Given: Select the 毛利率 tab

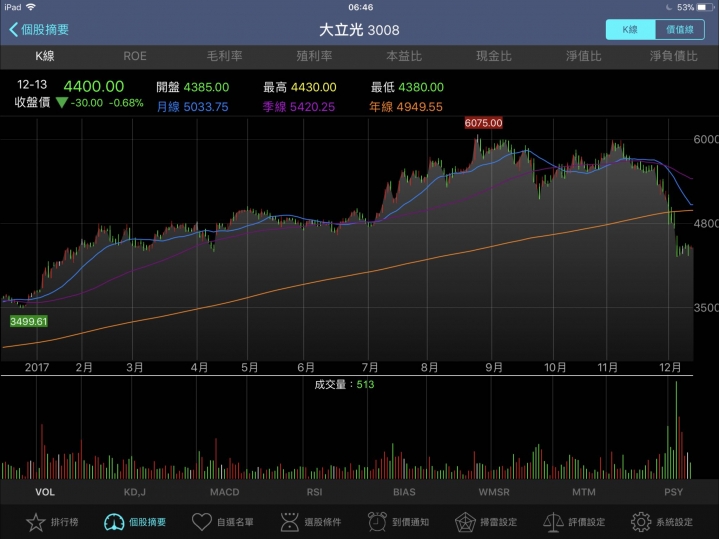Looking at the screenshot, I should (225, 56).
